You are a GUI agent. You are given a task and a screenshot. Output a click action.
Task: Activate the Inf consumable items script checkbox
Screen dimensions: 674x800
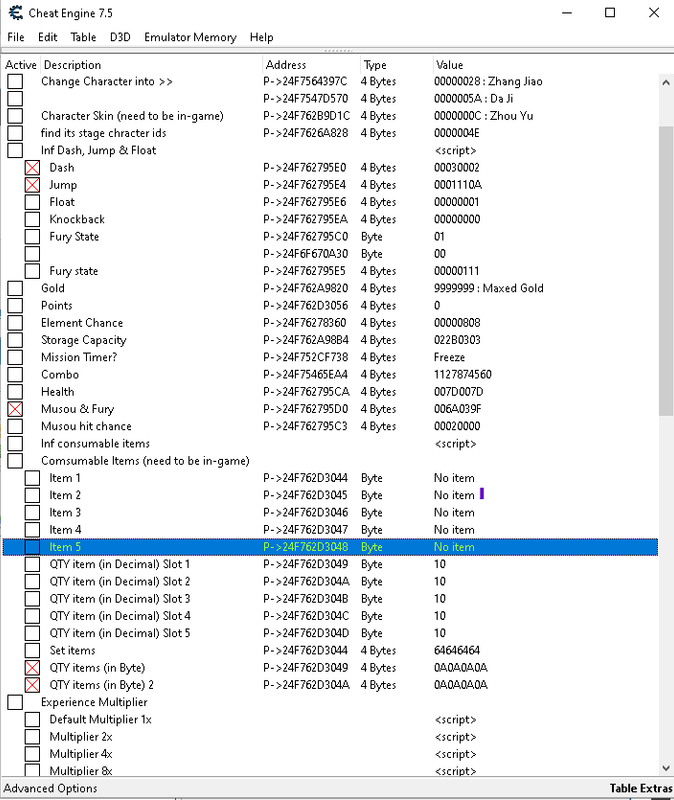(x=15, y=443)
